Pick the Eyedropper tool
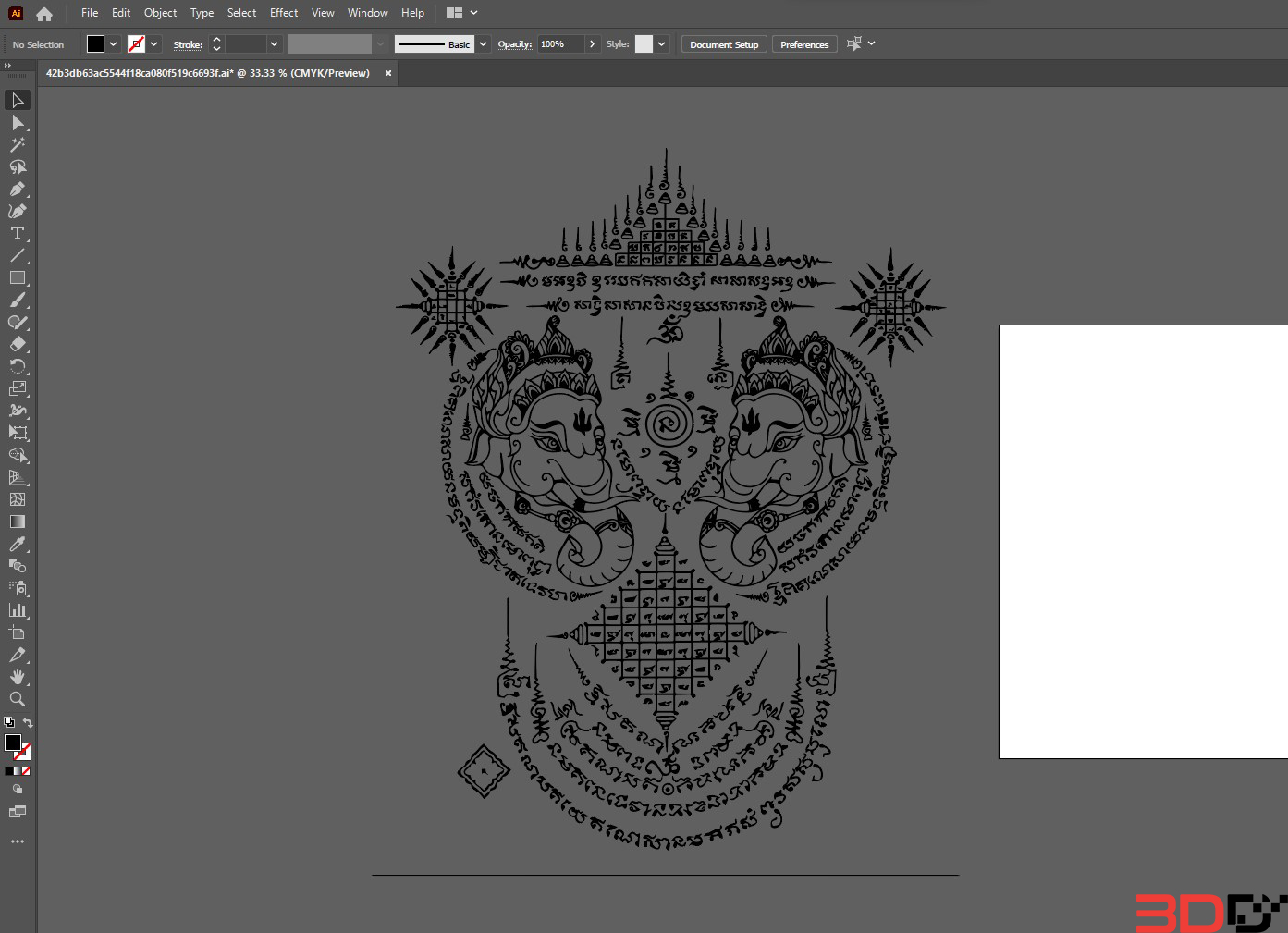 [x=18, y=544]
